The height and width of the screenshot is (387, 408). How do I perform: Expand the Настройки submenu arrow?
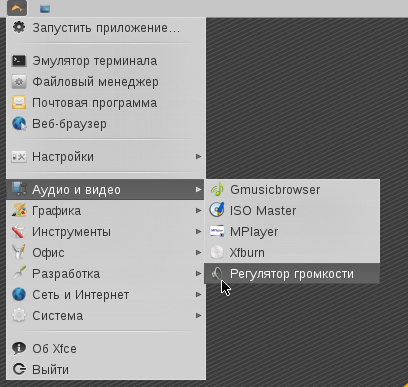(x=198, y=156)
